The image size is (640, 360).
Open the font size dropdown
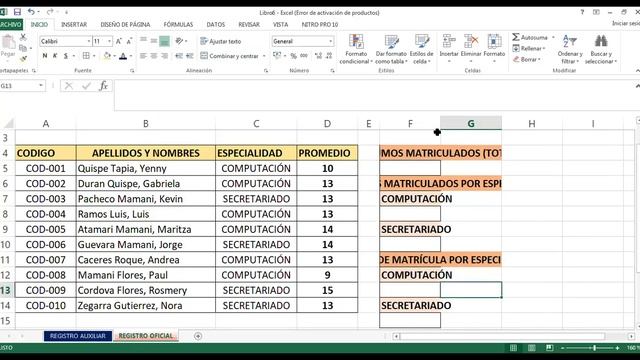pyautogui.click(x=109, y=41)
